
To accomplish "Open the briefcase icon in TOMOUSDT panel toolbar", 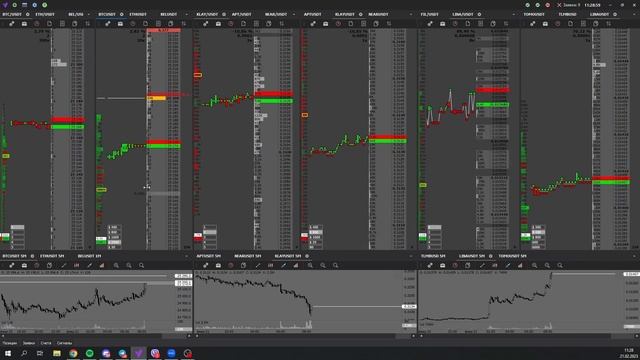I will pyautogui.click(x=545, y=24).
